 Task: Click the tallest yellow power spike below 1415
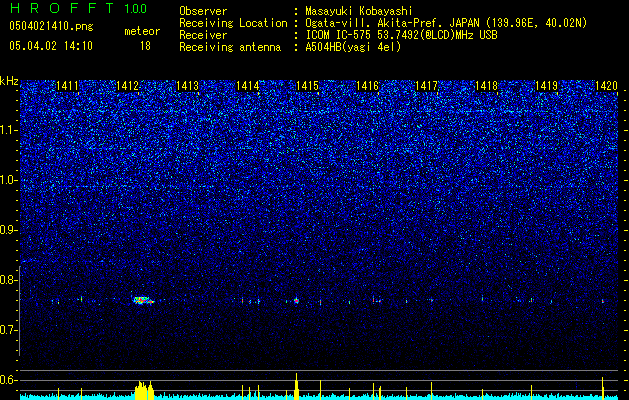tap(296, 386)
